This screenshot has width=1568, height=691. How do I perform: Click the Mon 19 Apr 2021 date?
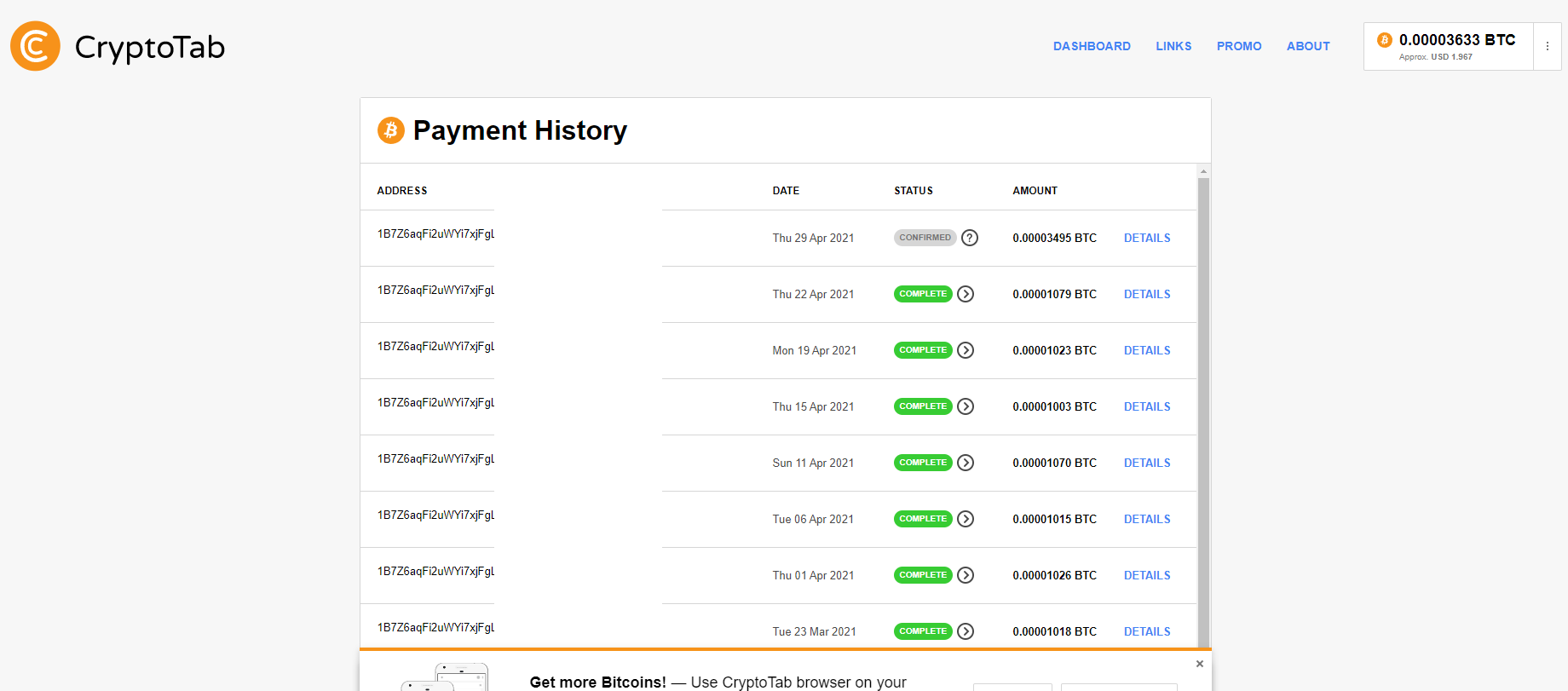tap(815, 350)
